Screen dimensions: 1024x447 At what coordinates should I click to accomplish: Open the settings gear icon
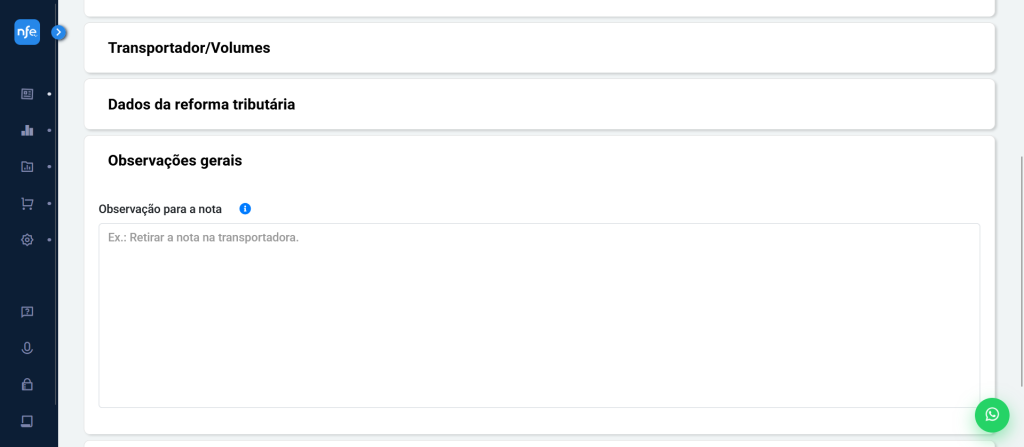point(27,240)
